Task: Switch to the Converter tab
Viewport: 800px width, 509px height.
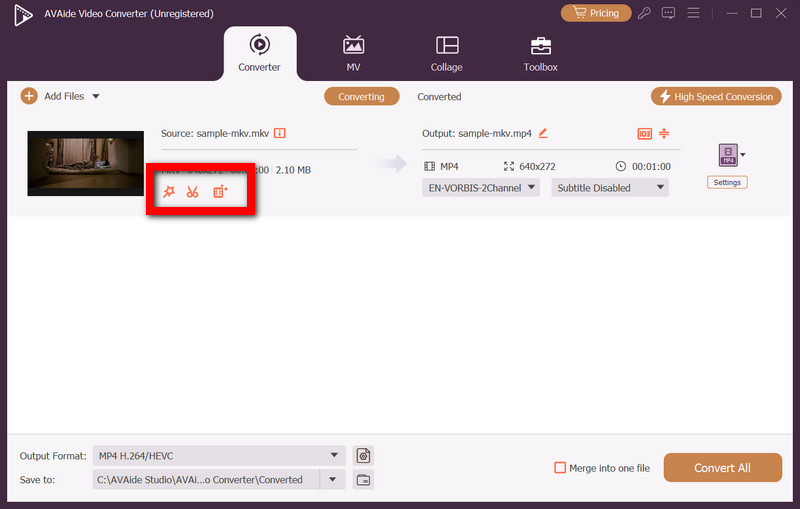Action: pyautogui.click(x=259, y=54)
